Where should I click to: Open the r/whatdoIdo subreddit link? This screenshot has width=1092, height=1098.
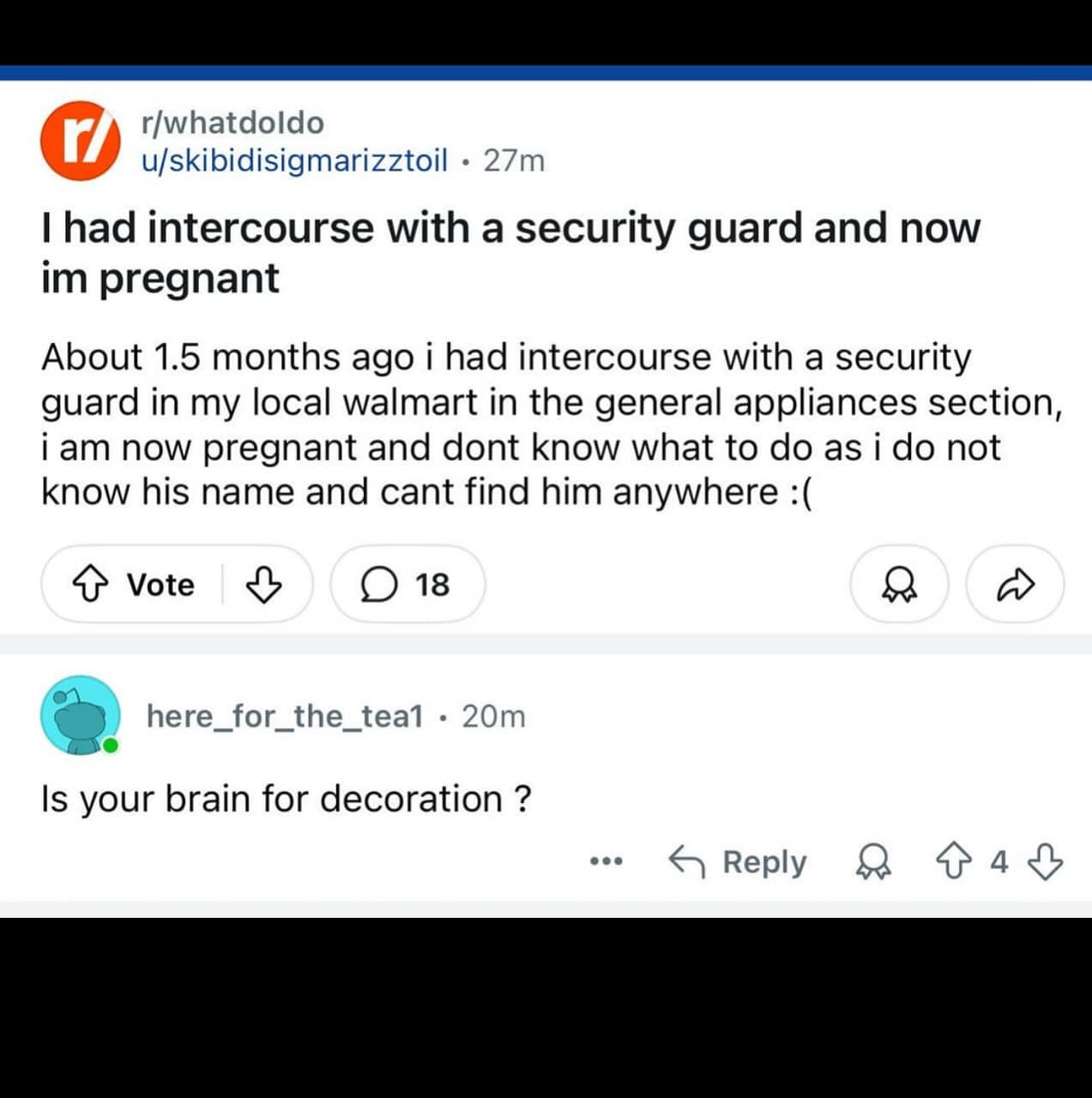pyautogui.click(x=232, y=124)
